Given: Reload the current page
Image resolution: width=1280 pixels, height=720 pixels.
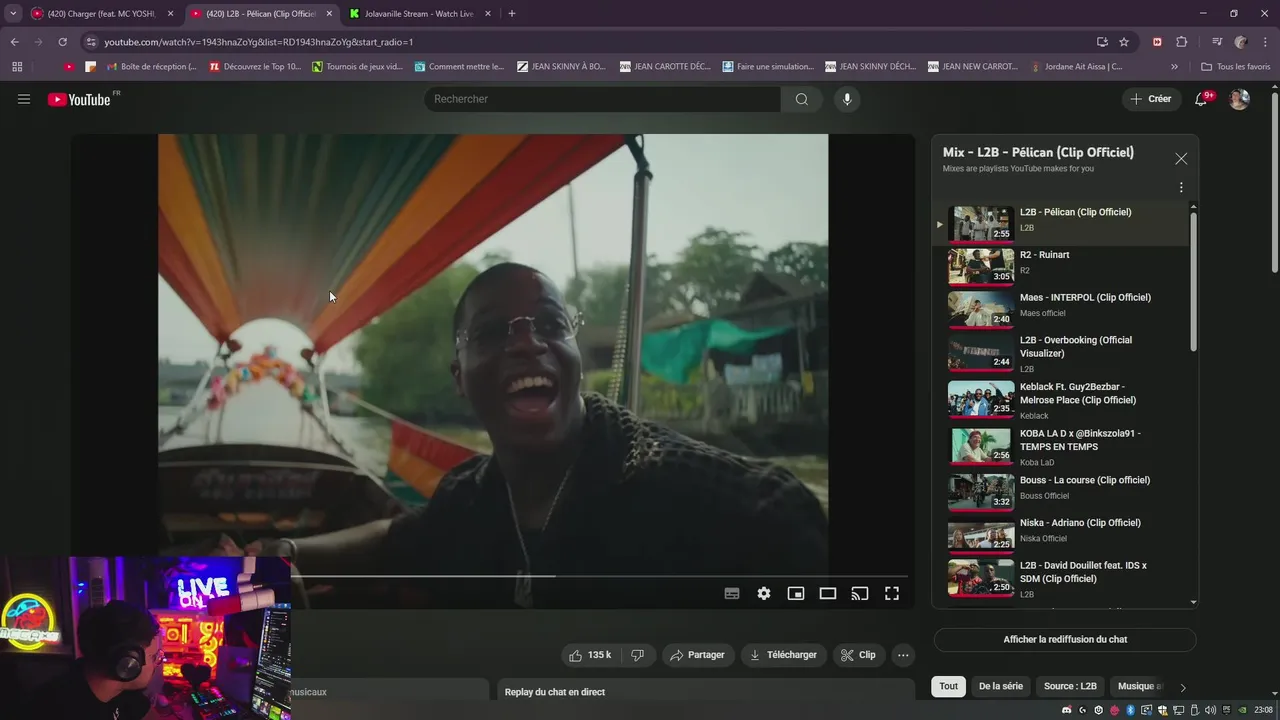Looking at the screenshot, I should click(x=62, y=42).
